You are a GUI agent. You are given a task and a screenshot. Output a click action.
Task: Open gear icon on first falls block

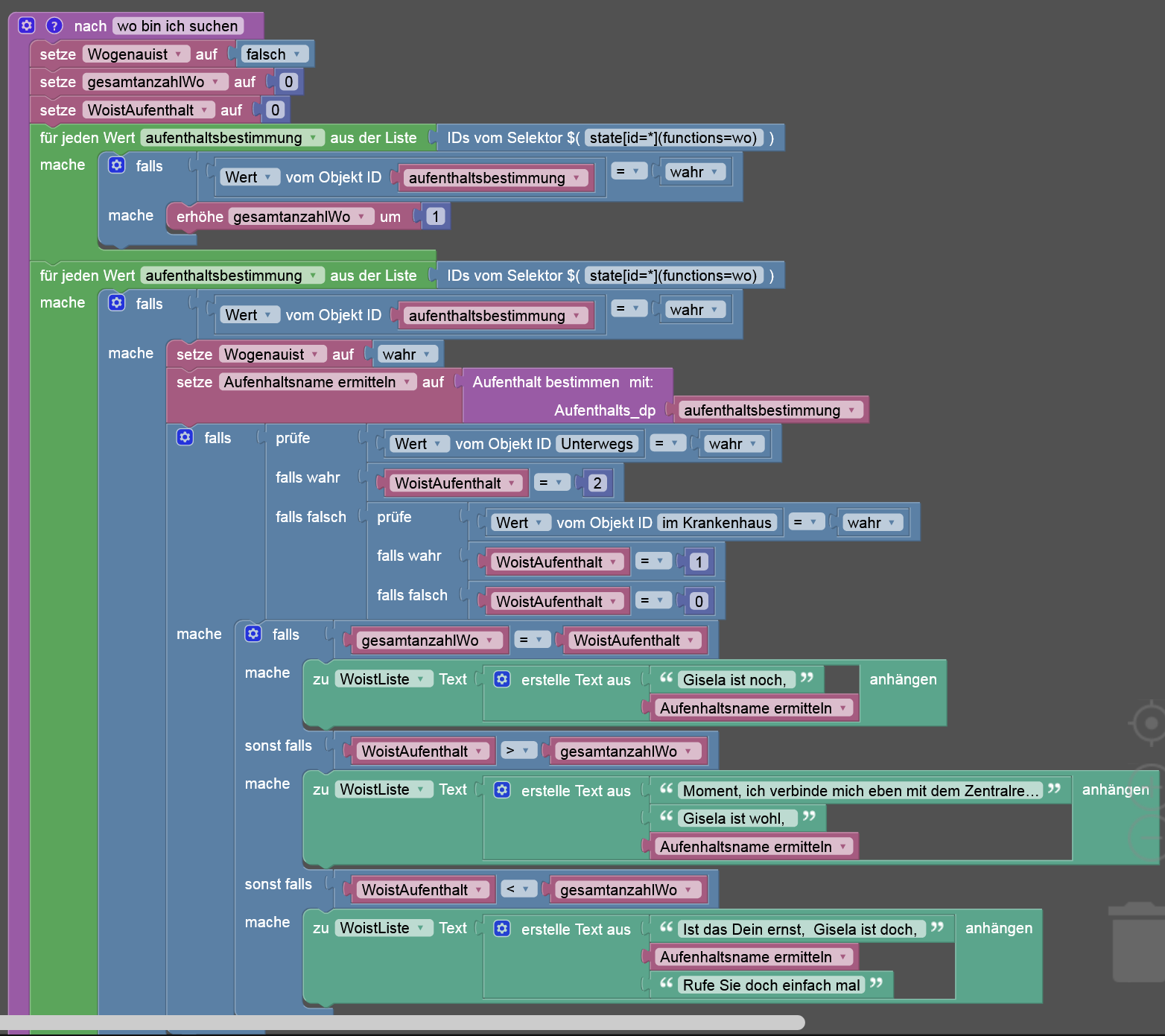tap(117, 165)
